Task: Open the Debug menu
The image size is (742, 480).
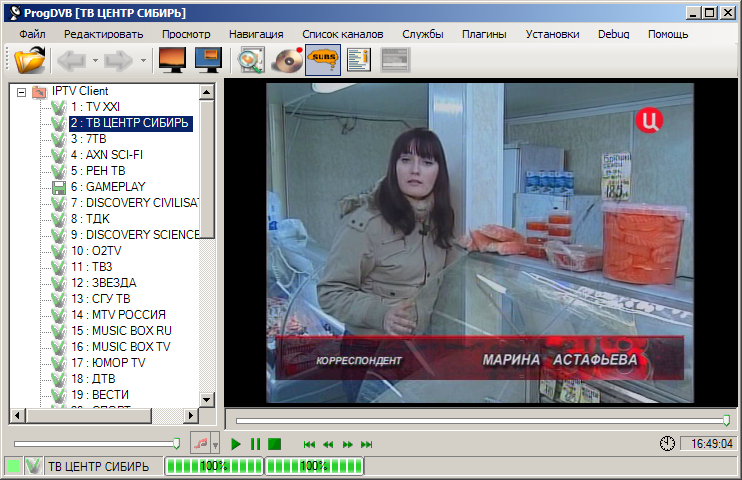Action: coord(613,34)
